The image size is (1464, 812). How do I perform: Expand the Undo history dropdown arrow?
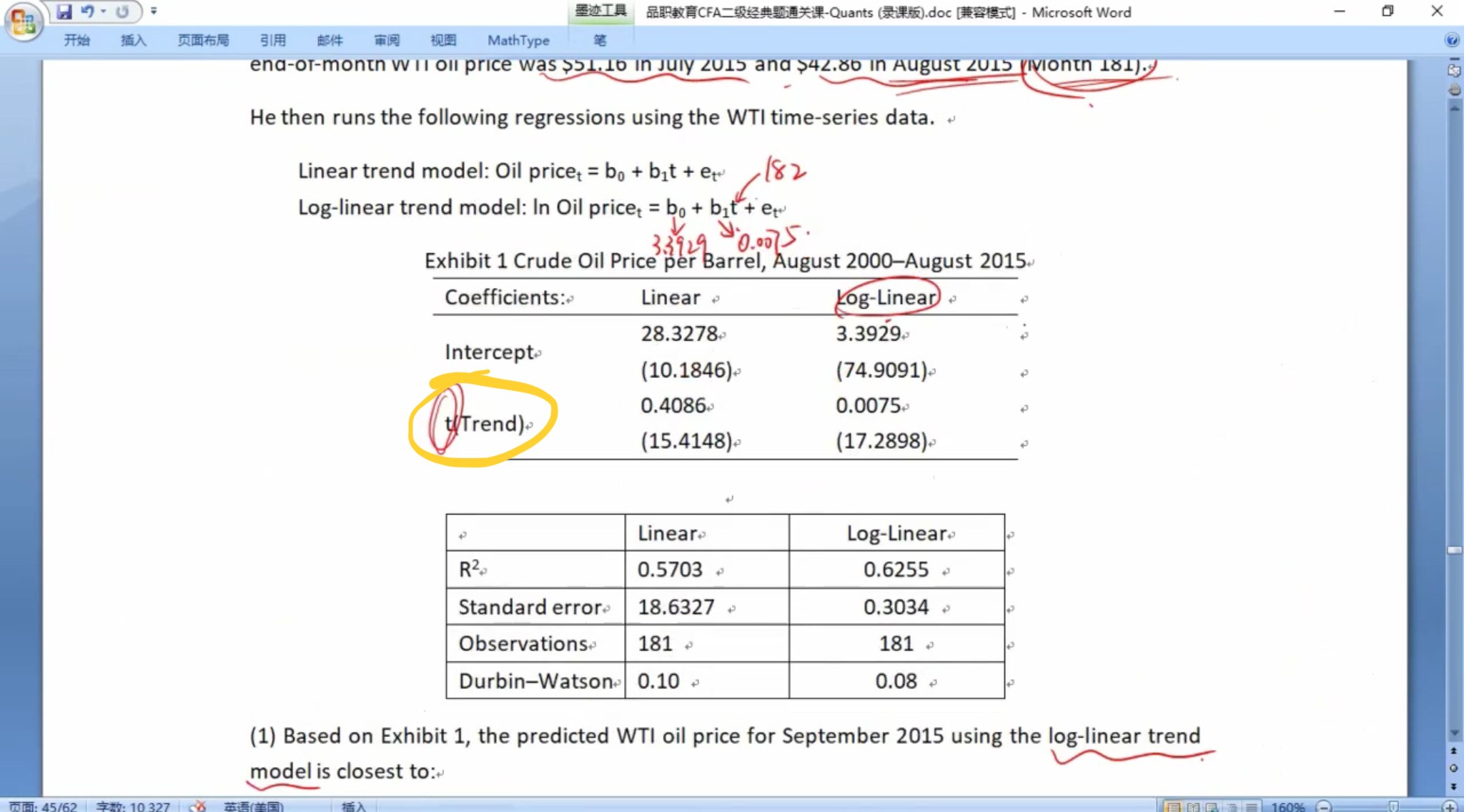[x=104, y=11]
